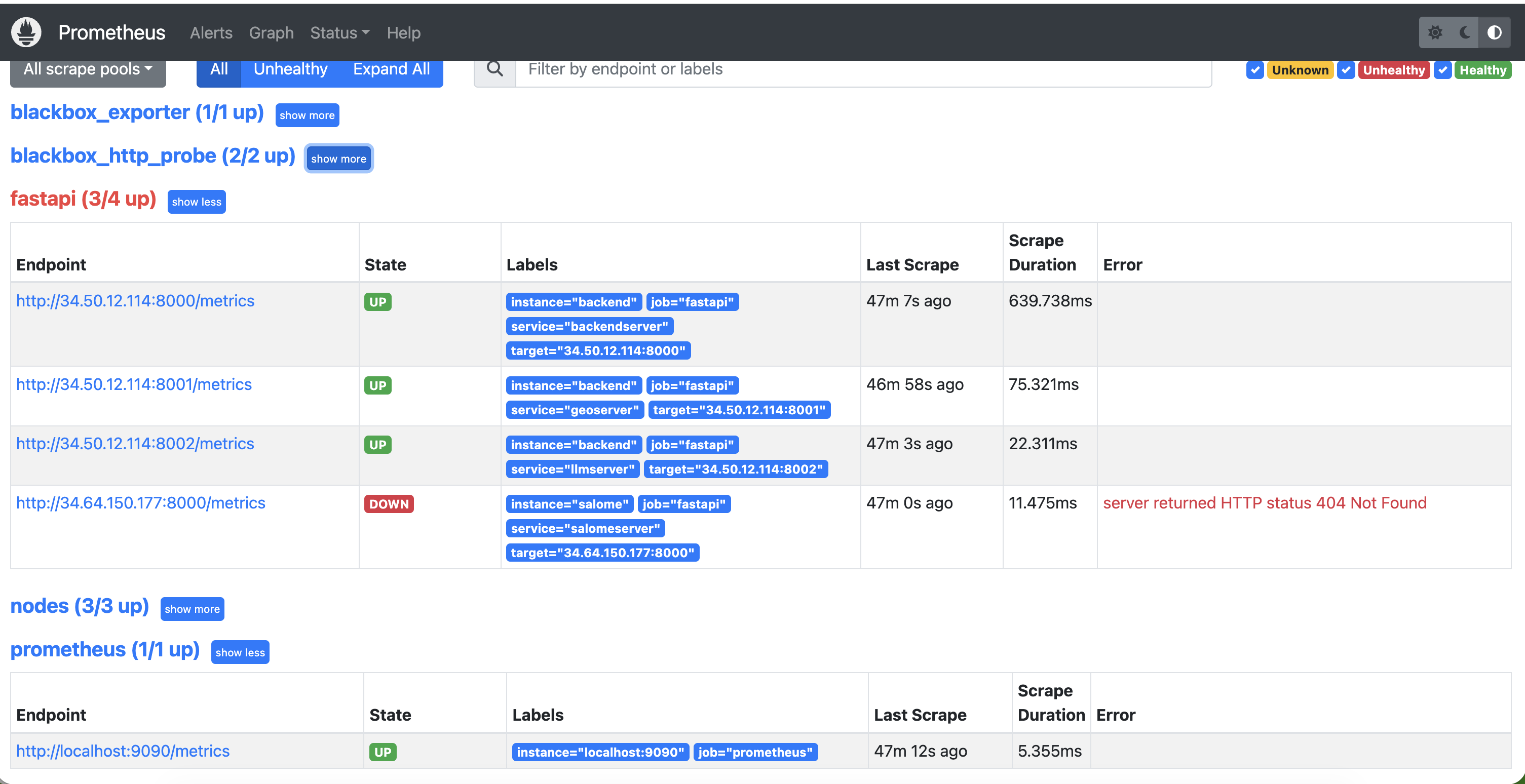
Task: Click the Prometheus logo icon
Action: click(26, 32)
